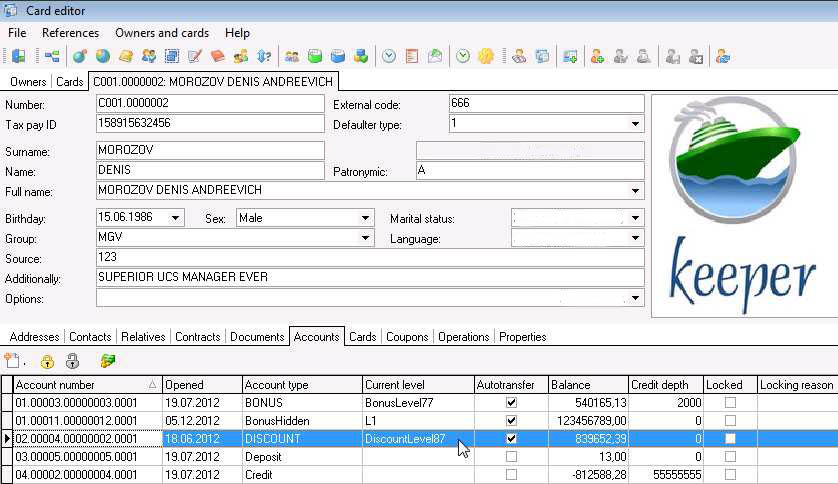This screenshot has height=484, width=838.
Task: Sort by Account number column header
Action: [87, 385]
